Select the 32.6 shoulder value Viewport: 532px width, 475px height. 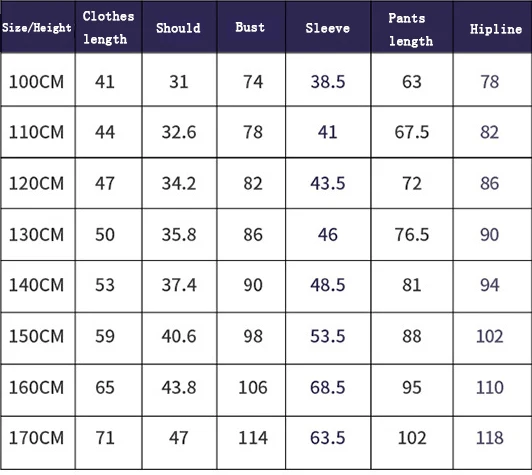coord(179,132)
